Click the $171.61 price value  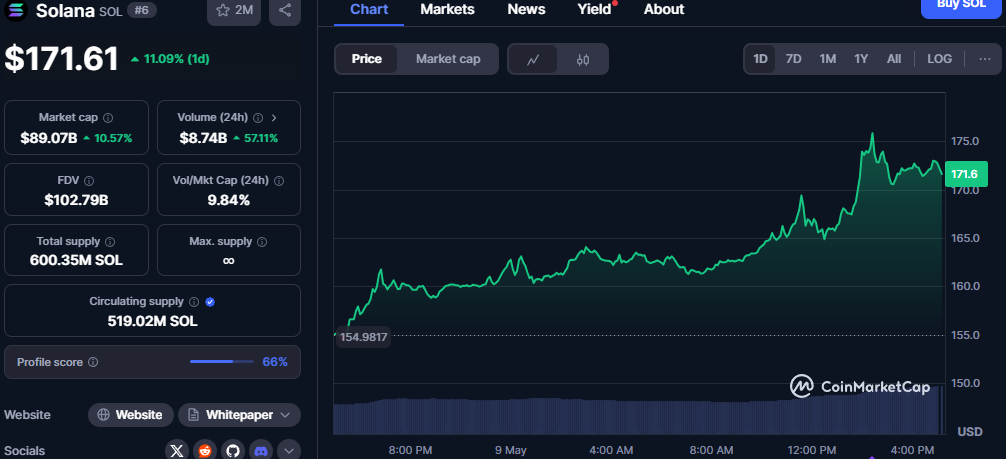coord(62,59)
